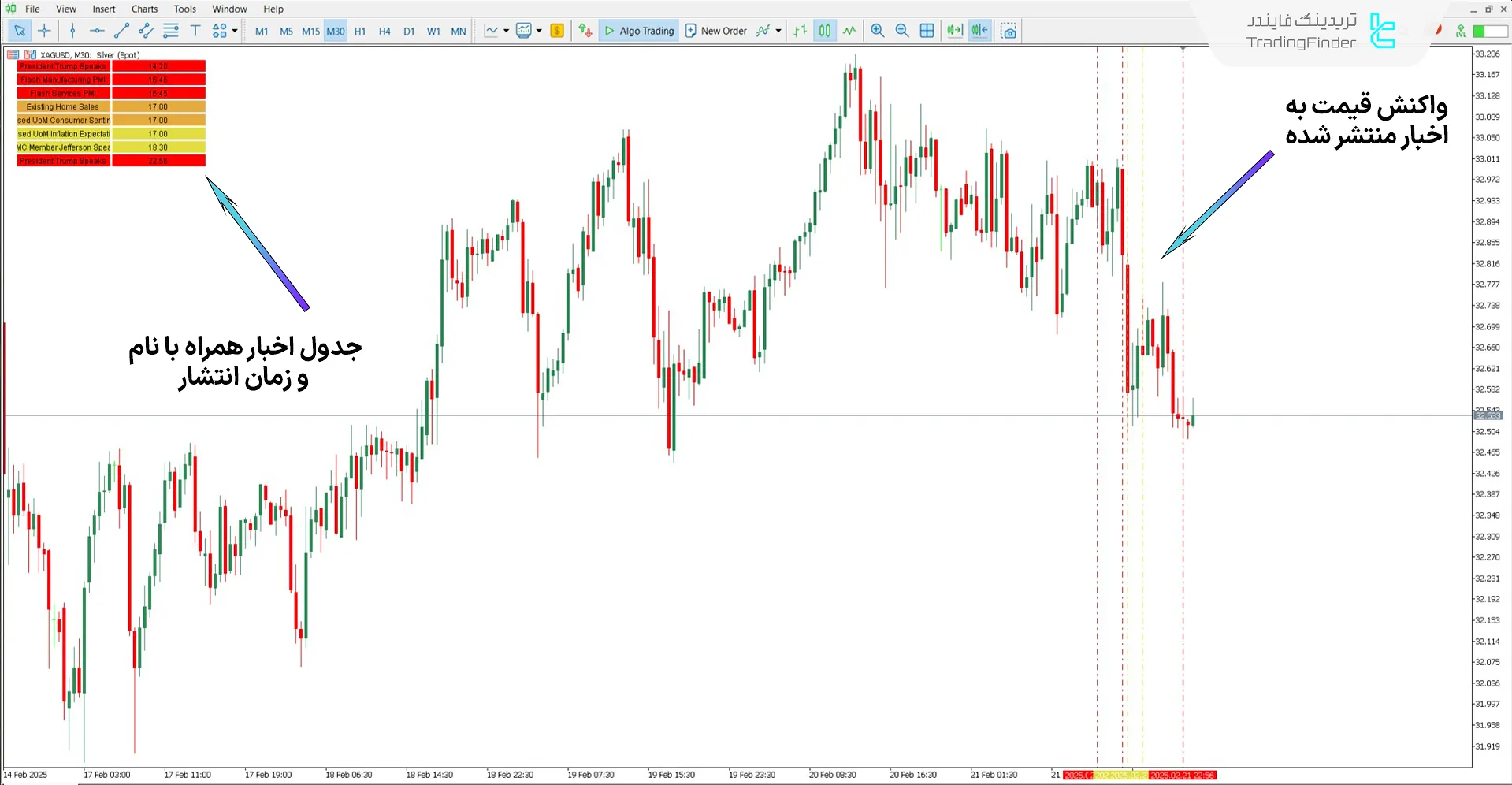The height and width of the screenshot is (785, 1512).
Task: Select the trendline drawing tool
Action: point(121,31)
